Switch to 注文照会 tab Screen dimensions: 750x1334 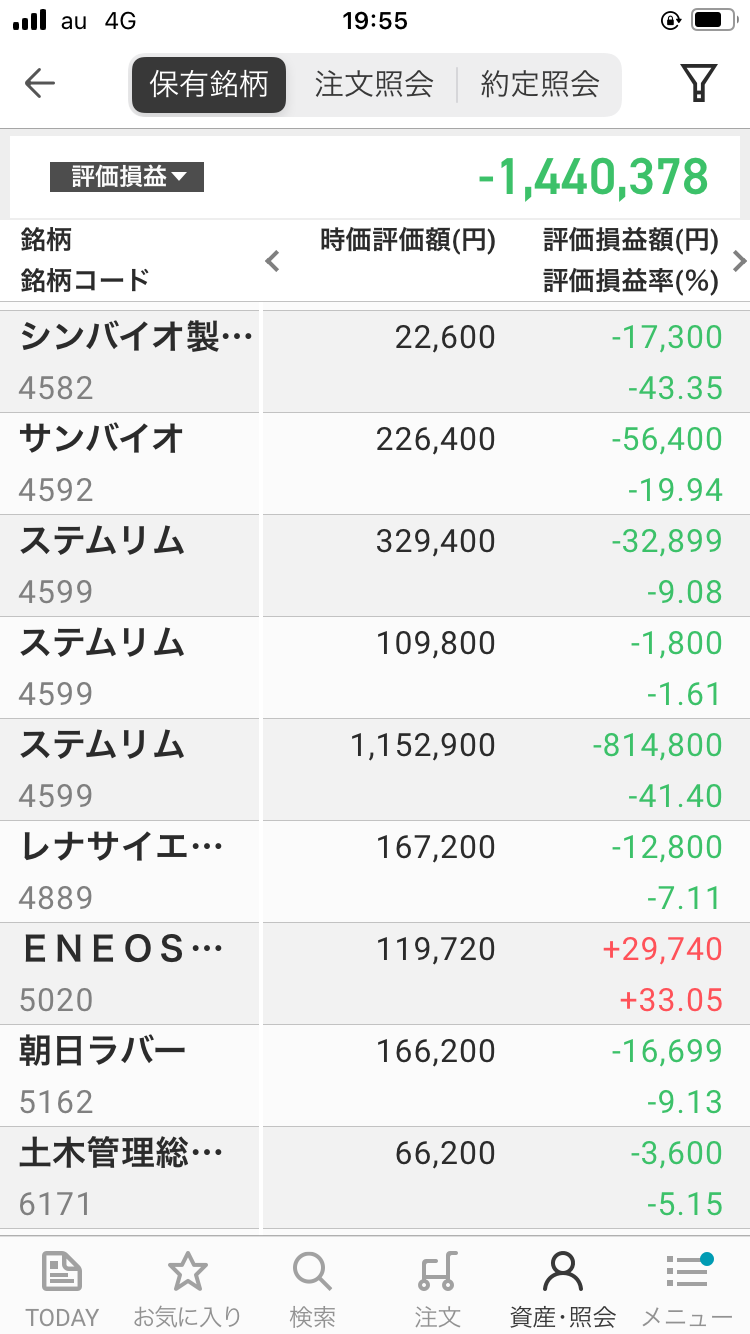(x=374, y=84)
